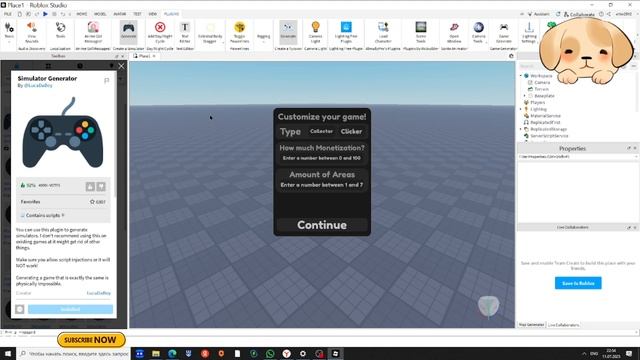Open the Scene Tools plugin
Screen dimensions: 640x360
tap(421, 27)
